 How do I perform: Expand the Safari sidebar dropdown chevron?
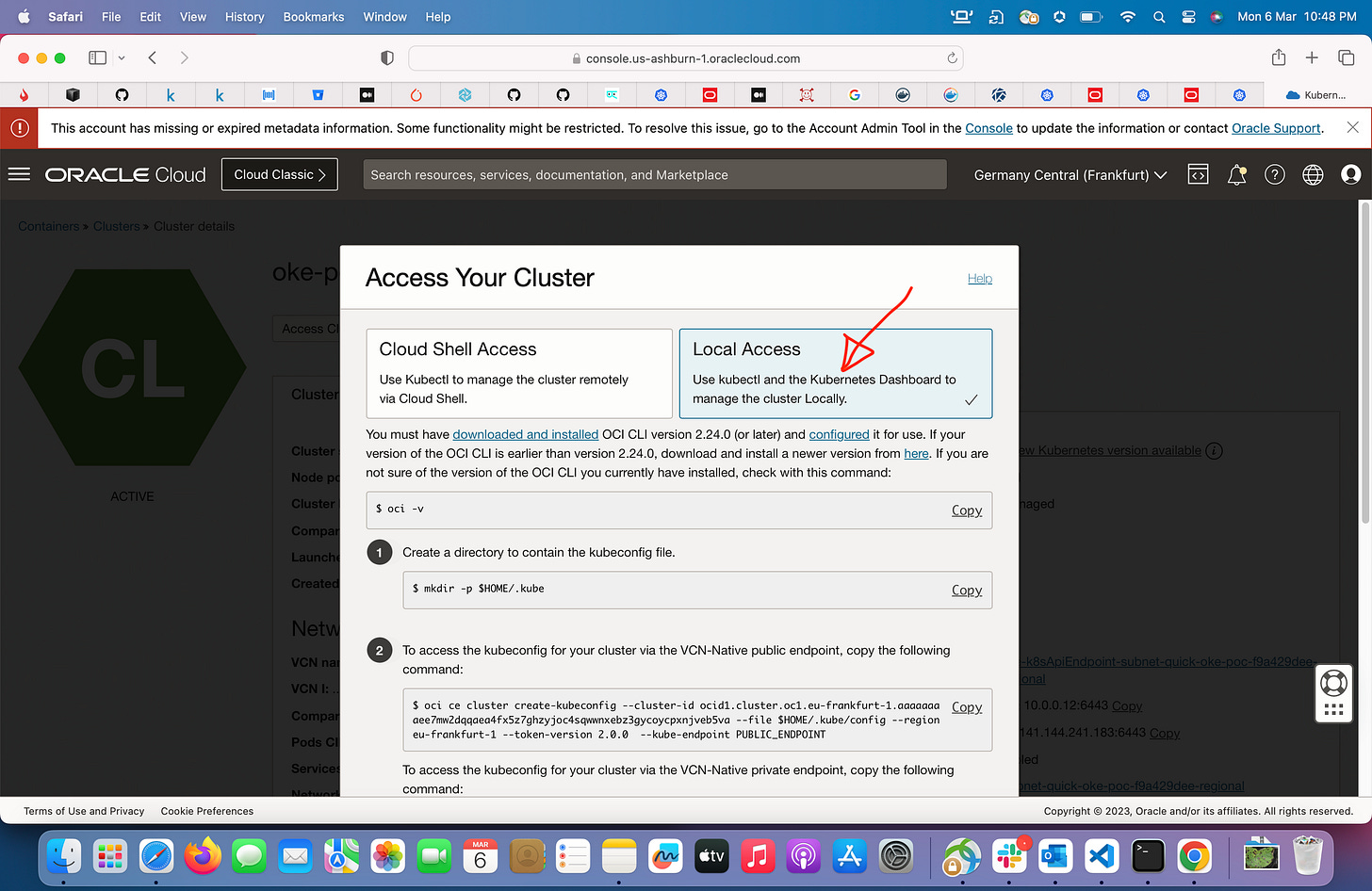122,58
